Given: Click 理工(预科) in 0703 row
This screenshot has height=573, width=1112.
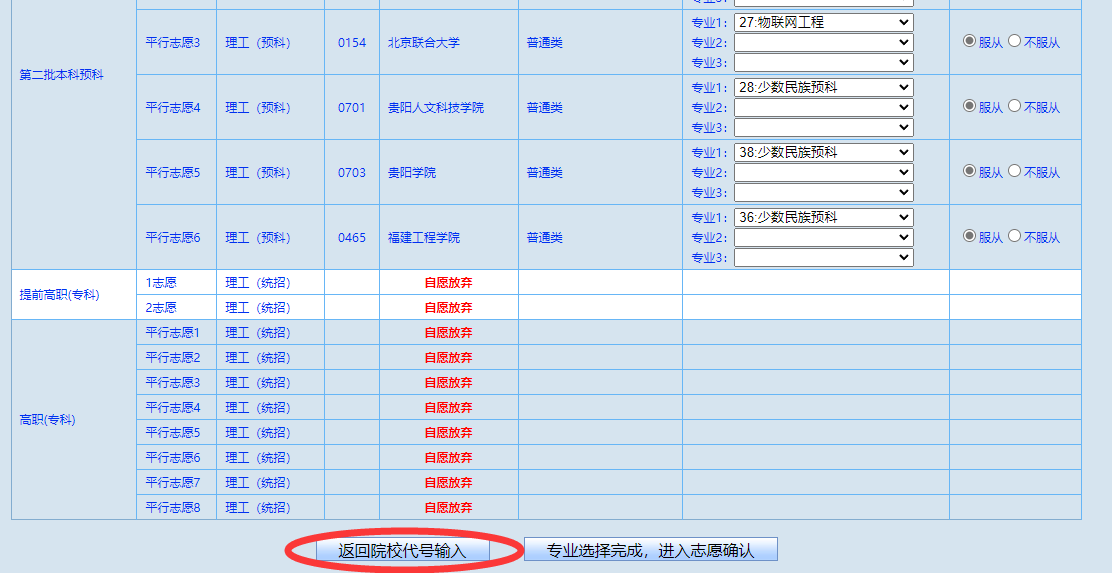Looking at the screenshot, I should 258,172.
